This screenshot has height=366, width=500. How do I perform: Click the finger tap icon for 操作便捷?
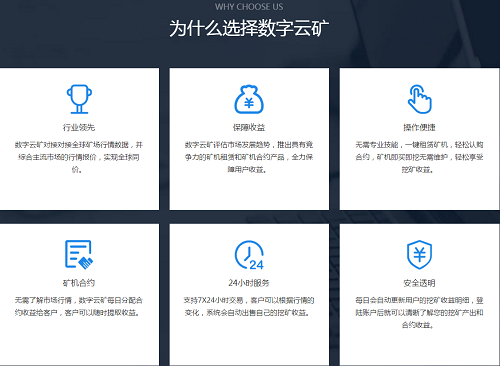[x=419, y=99]
